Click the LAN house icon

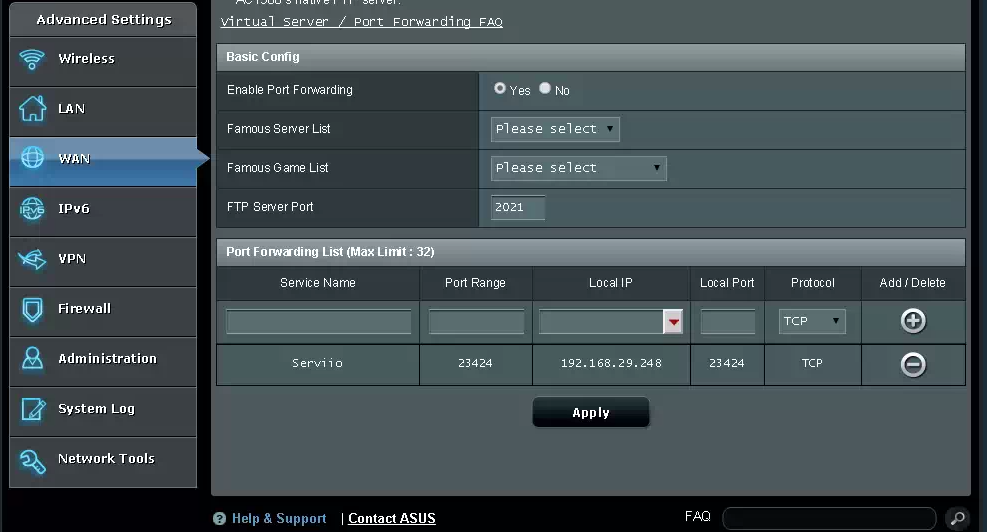[33, 109]
